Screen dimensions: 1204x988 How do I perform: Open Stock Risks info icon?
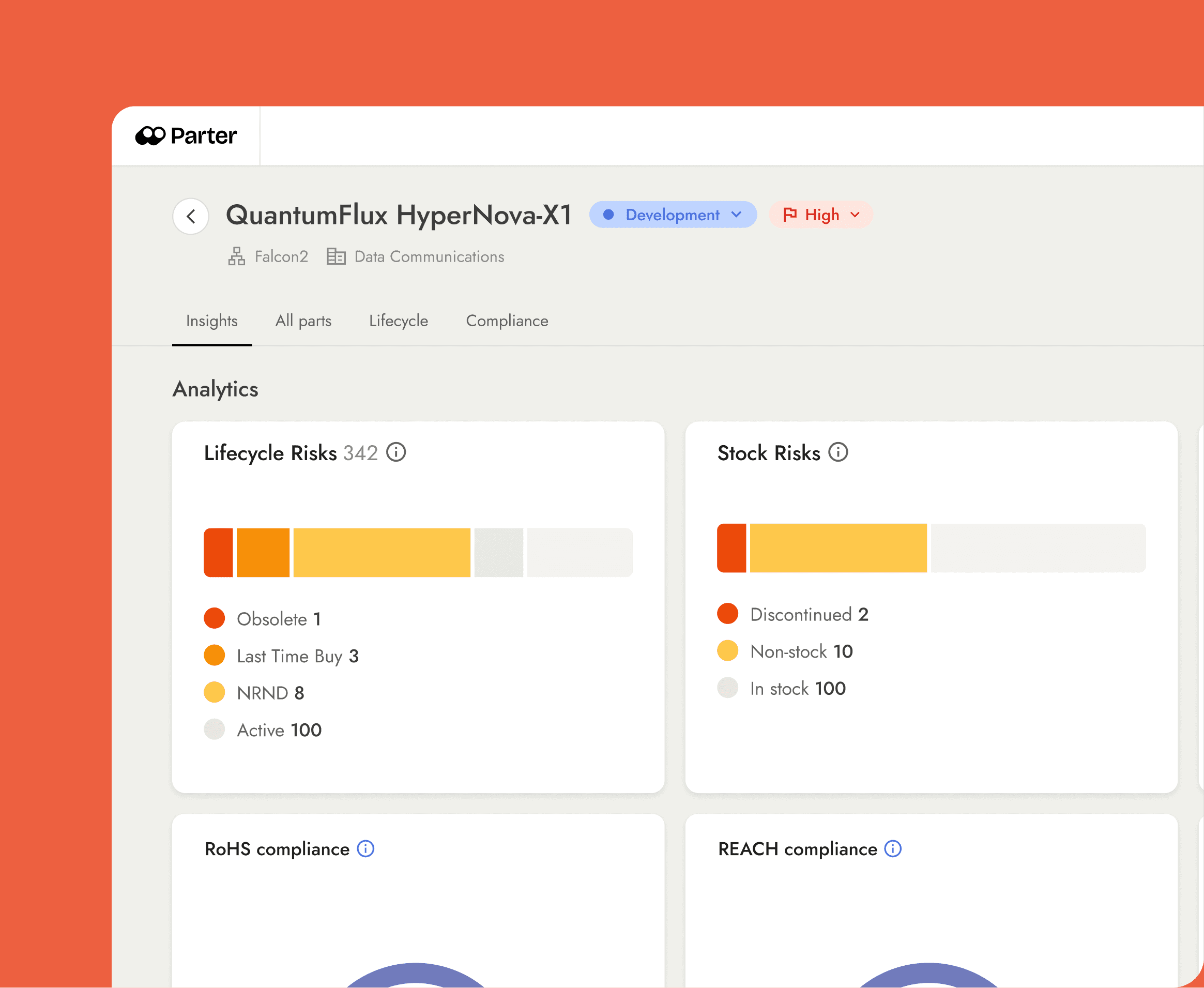[x=837, y=452]
